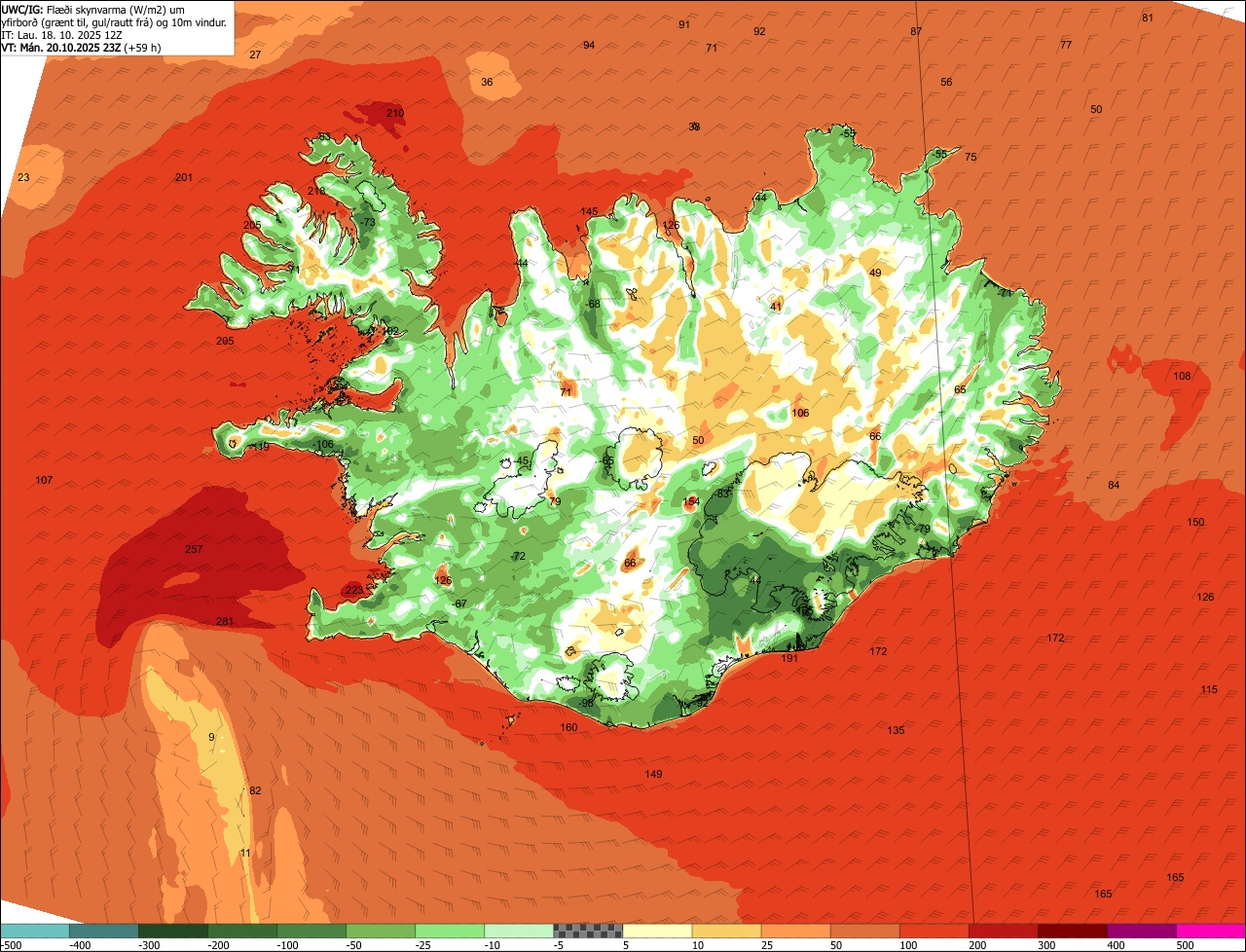Click the flux value 160 south of Iceland
The image size is (1246, 952).
568,727
